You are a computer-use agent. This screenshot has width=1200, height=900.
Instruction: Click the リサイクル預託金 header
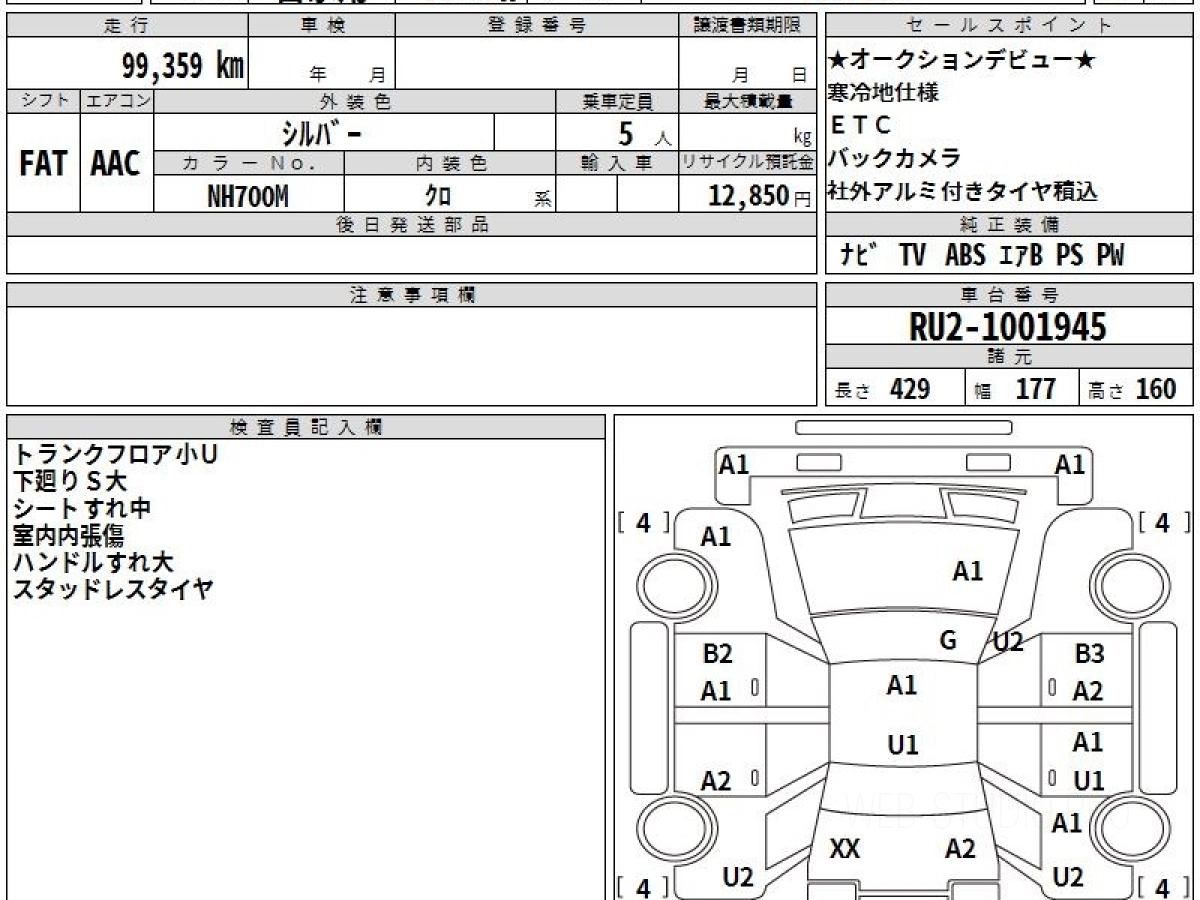tap(748, 164)
